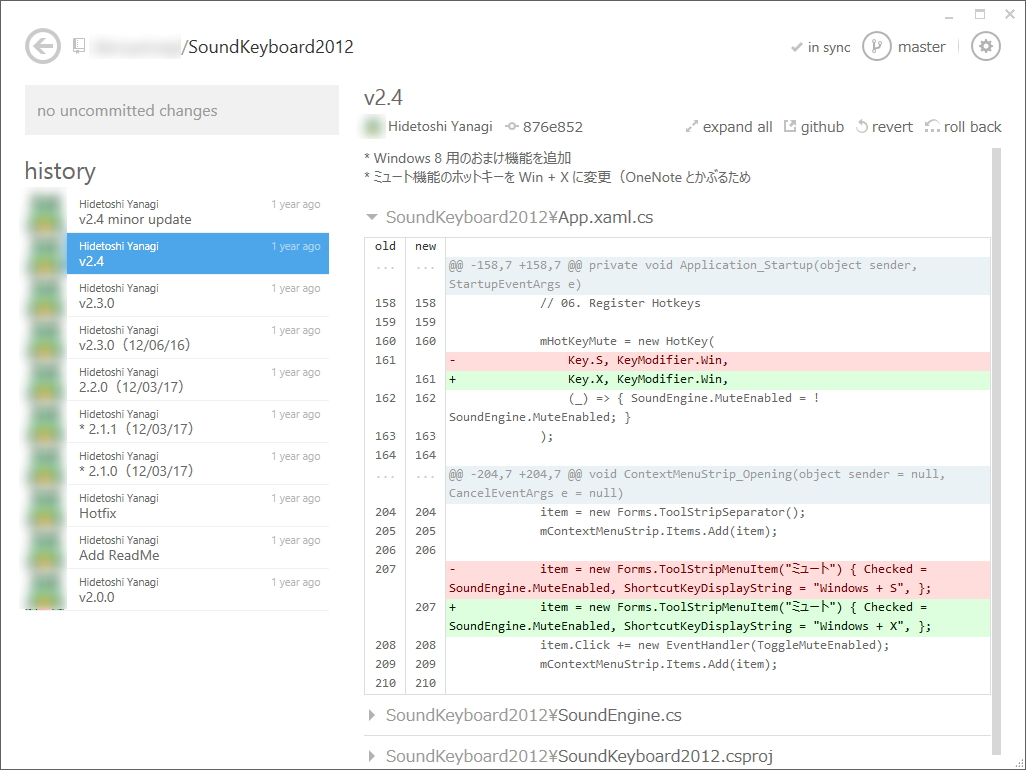This screenshot has height=770, width=1026.
Task: Select the v2.3.0 commit without date
Action: (x=198, y=296)
